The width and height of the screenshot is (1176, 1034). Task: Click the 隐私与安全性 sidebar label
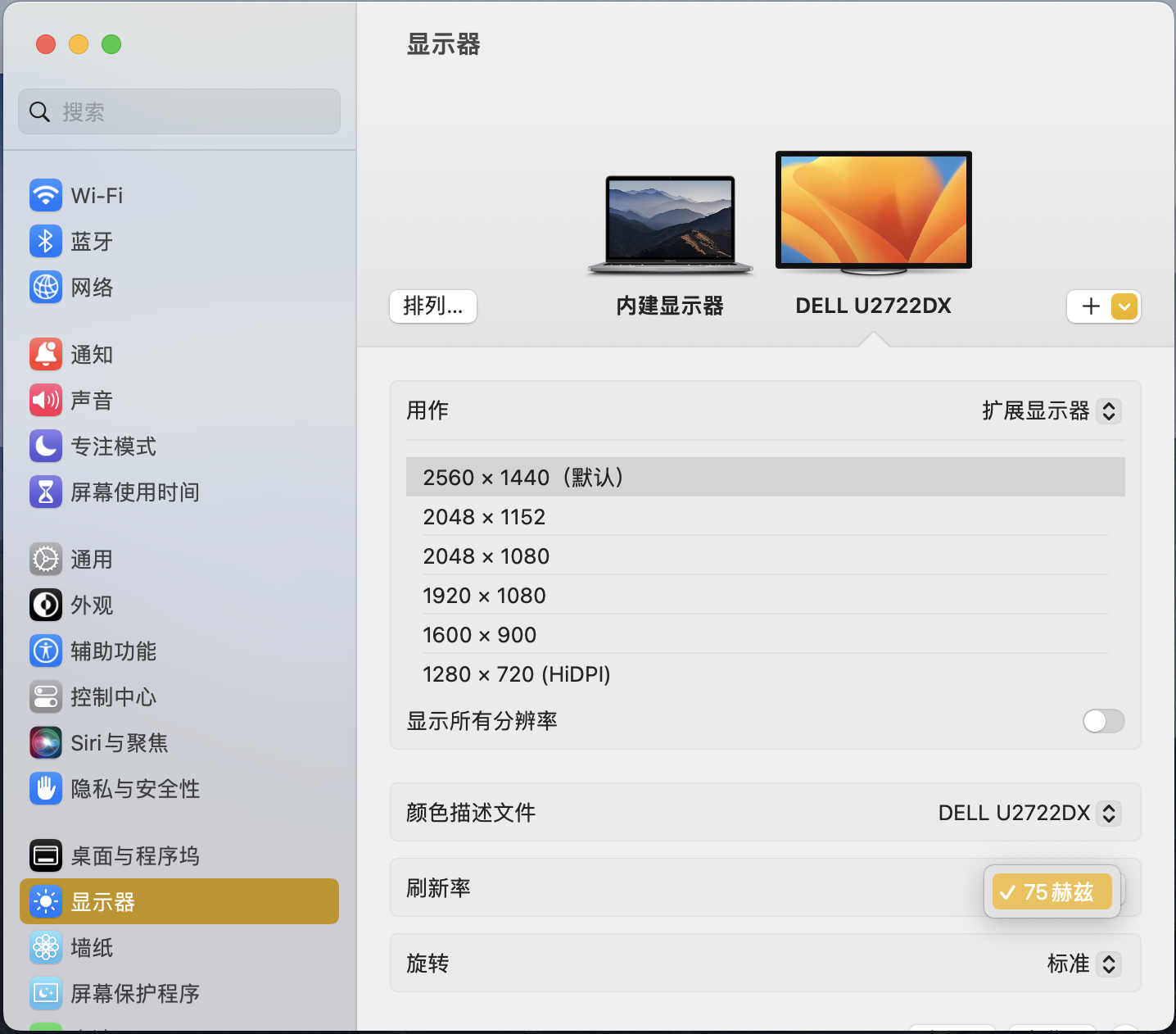click(135, 789)
